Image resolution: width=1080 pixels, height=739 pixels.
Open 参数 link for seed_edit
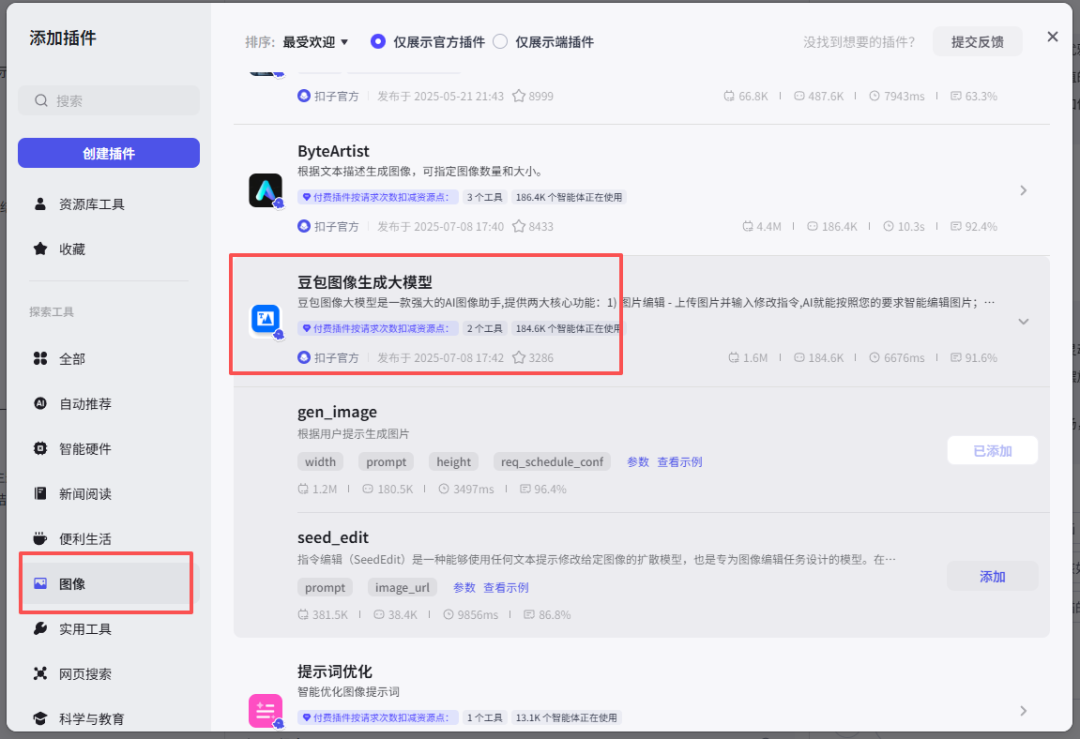(x=464, y=587)
